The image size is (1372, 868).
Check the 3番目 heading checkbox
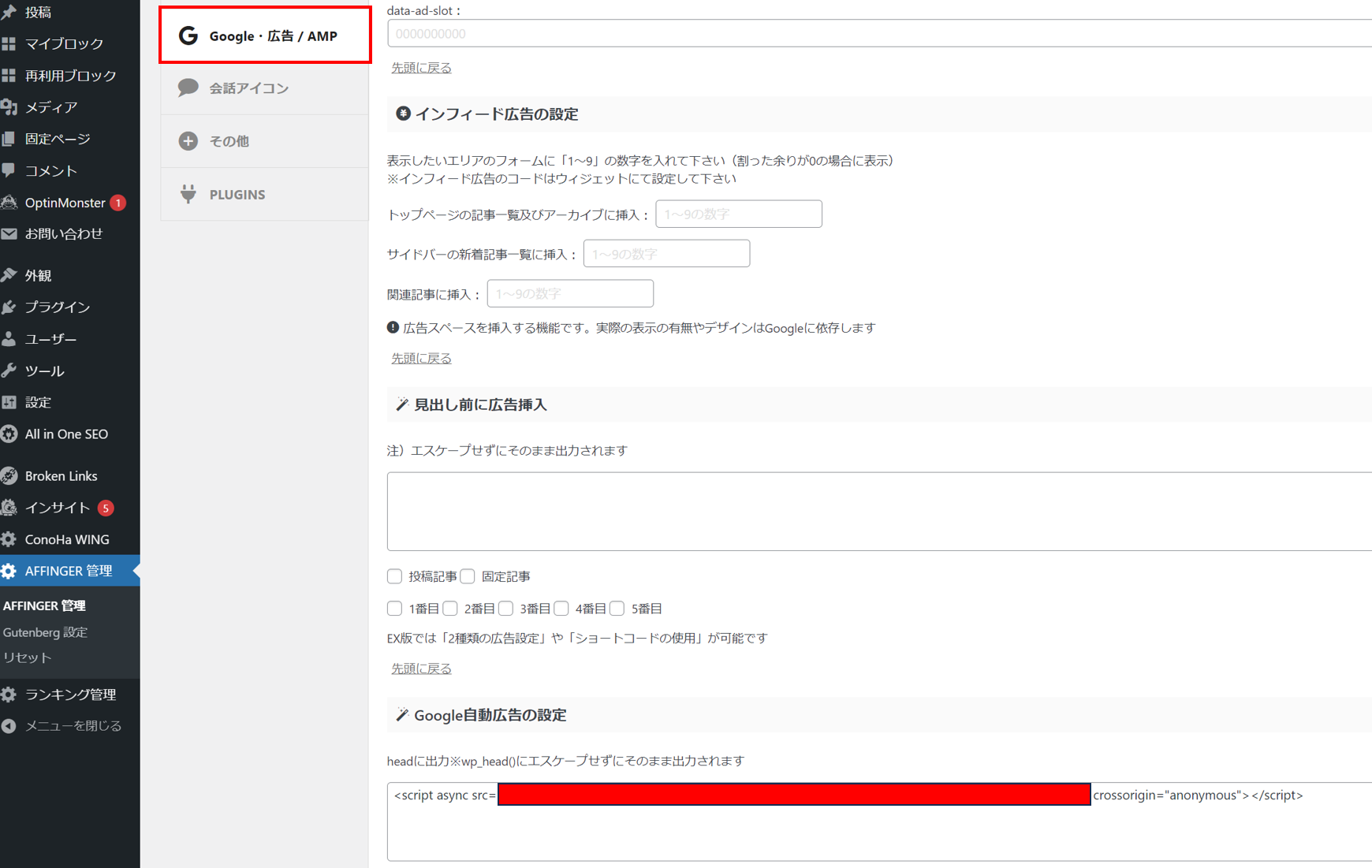click(505, 608)
